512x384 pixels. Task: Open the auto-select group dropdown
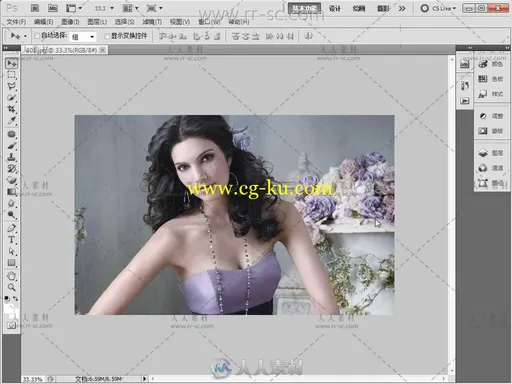(x=83, y=37)
